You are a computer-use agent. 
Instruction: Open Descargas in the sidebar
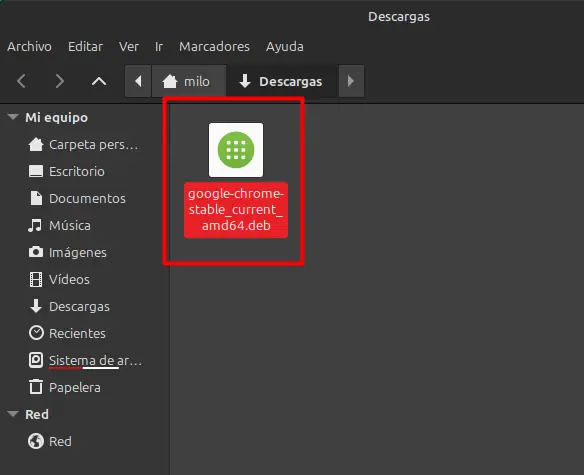(x=79, y=307)
